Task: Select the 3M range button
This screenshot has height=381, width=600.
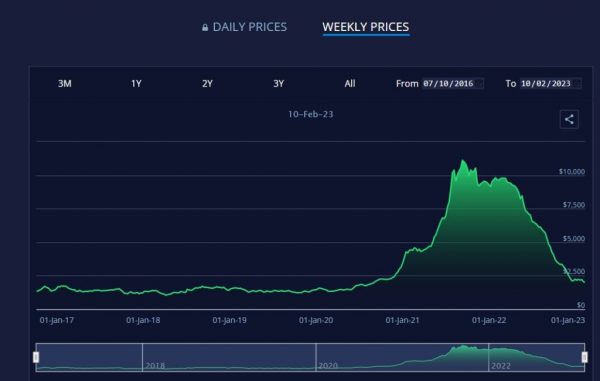Action: [65, 83]
